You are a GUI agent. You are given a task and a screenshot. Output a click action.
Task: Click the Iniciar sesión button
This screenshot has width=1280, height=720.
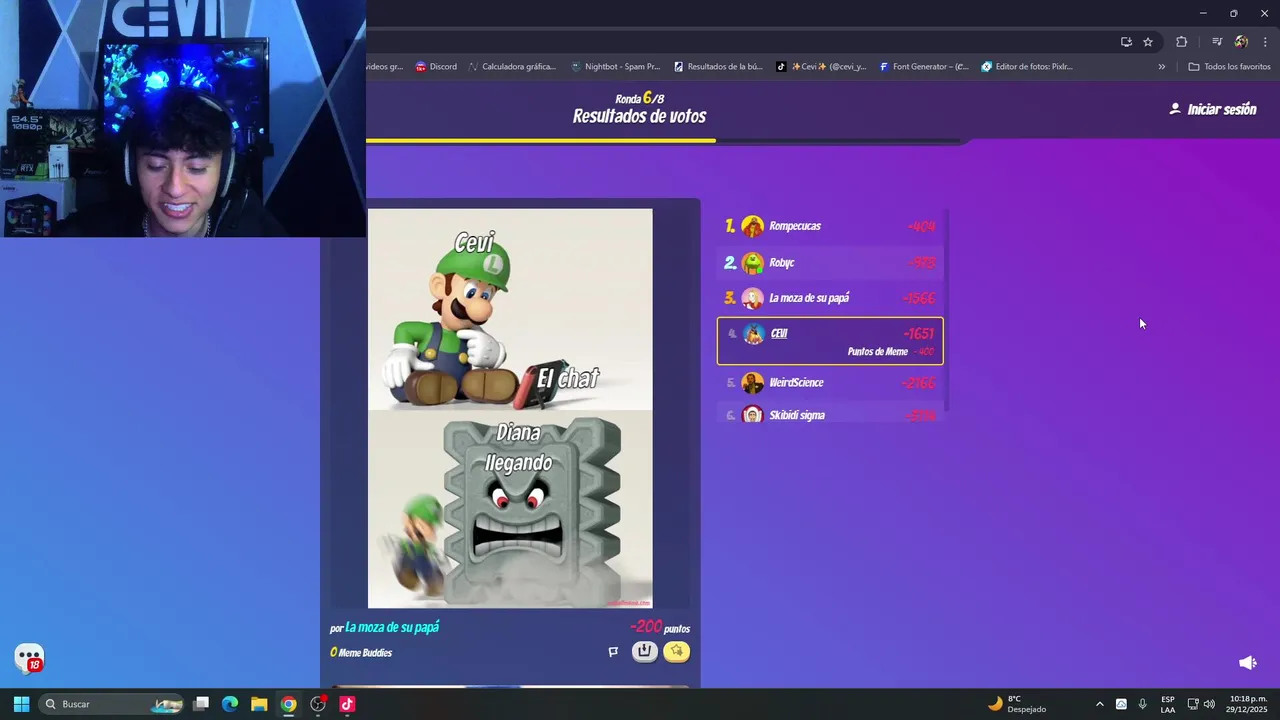pyautogui.click(x=1212, y=109)
